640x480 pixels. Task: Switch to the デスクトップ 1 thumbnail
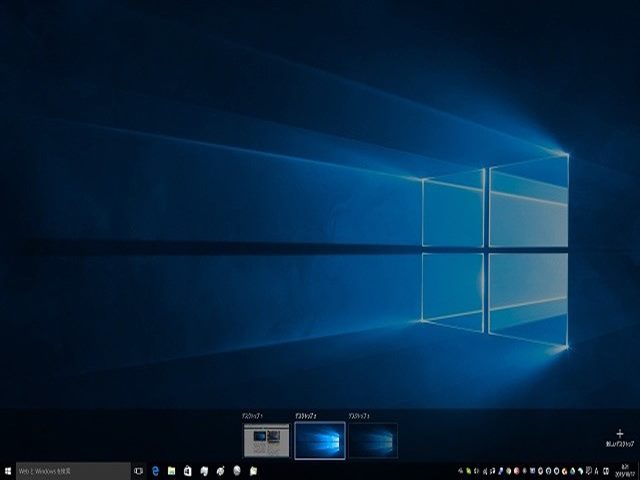click(x=267, y=440)
